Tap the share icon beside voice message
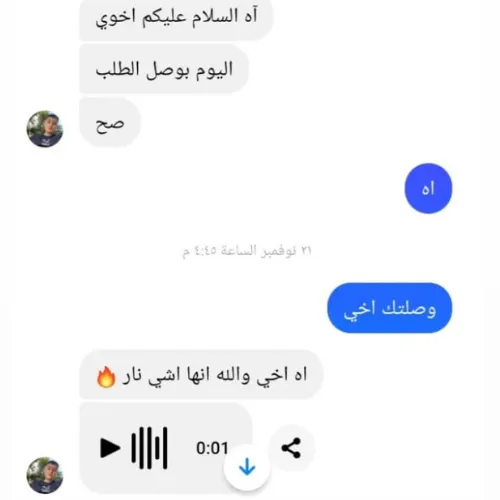 pyautogui.click(x=291, y=448)
